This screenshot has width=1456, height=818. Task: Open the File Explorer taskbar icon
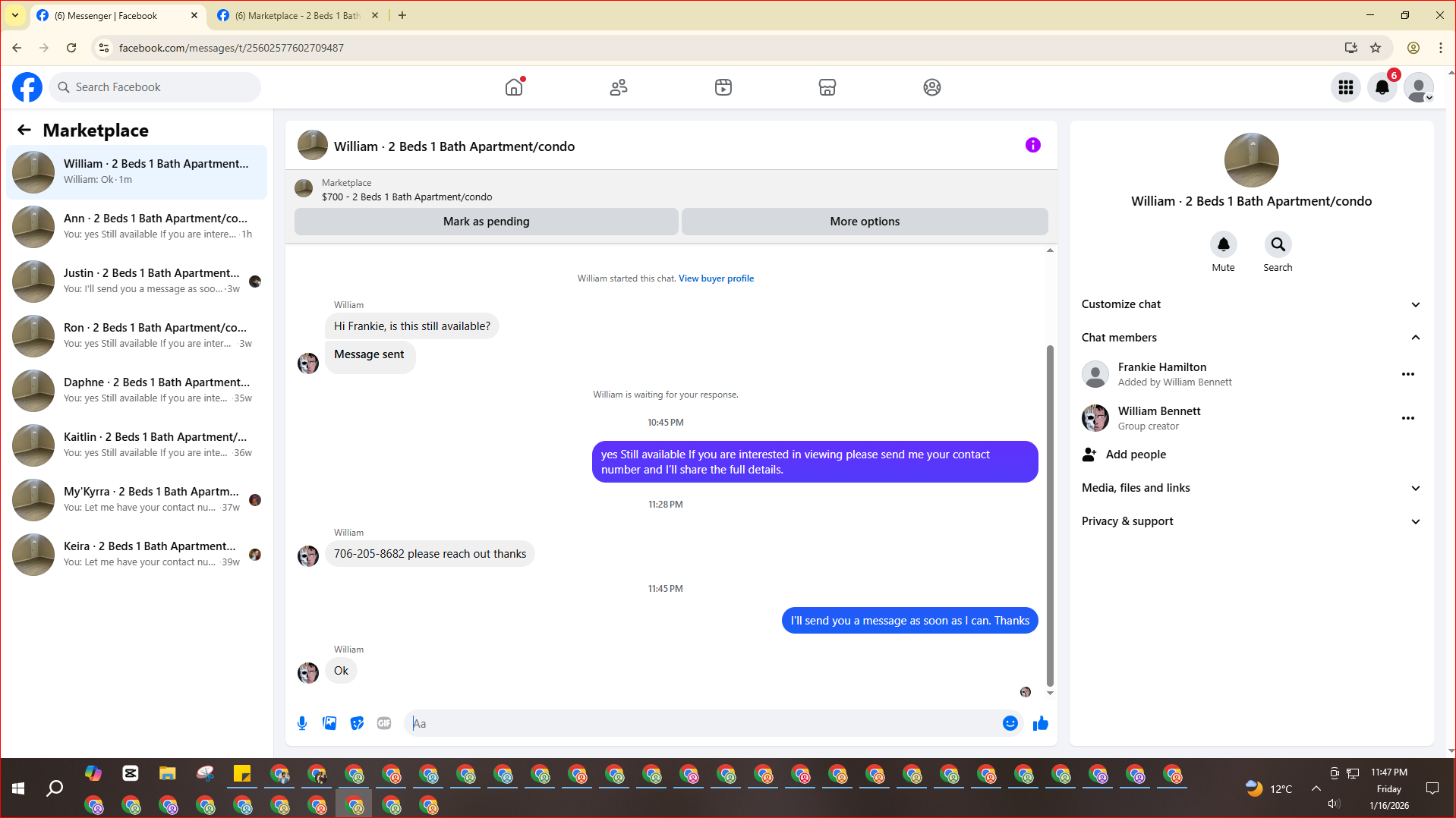coord(167,773)
